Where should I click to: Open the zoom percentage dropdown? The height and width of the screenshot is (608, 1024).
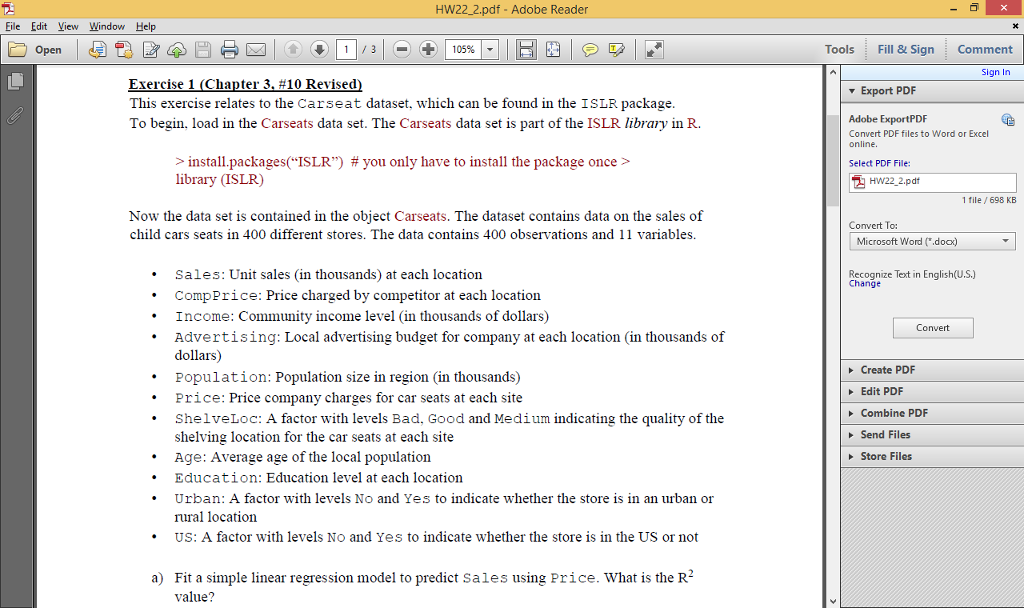pyautogui.click(x=490, y=49)
